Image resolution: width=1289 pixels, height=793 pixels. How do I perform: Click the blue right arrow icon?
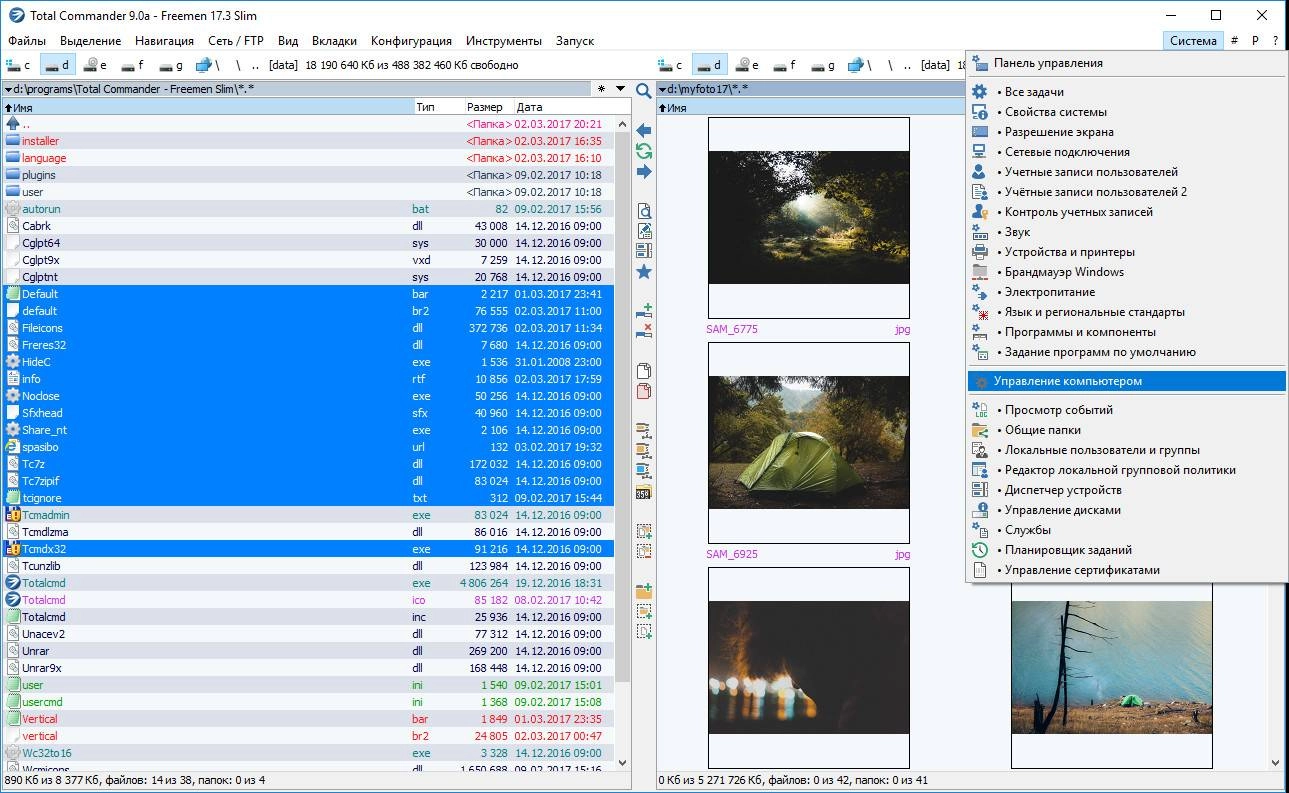click(x=644, y=172)
